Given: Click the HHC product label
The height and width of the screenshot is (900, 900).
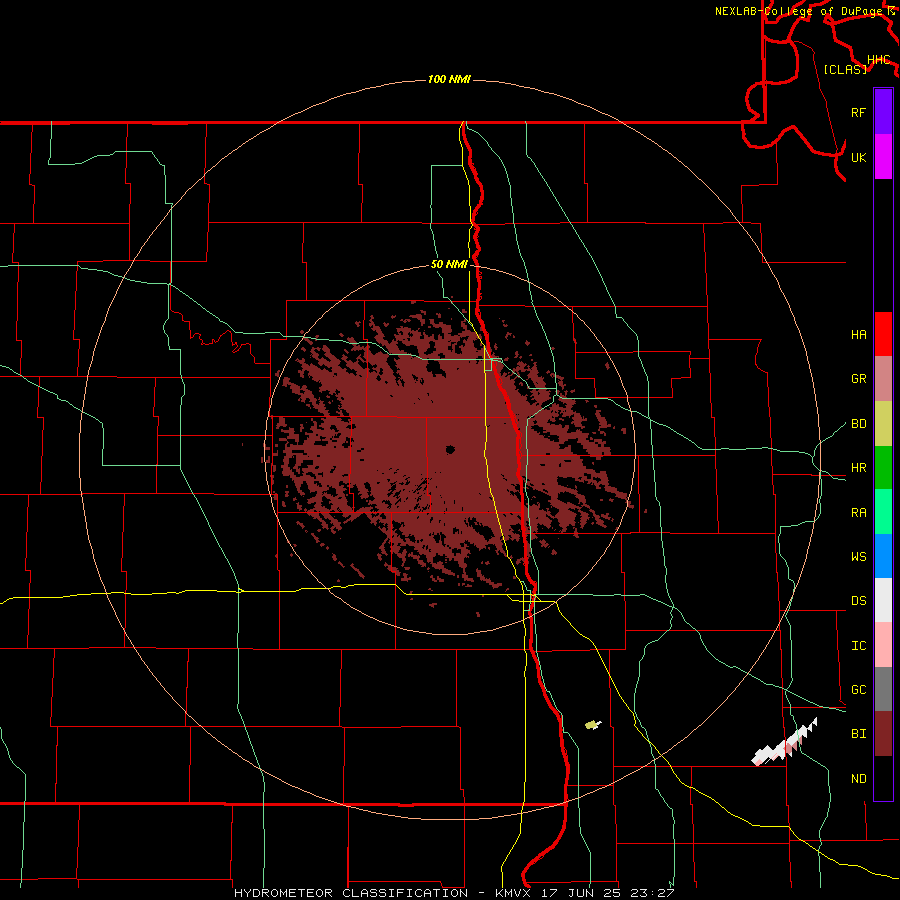Looking at the screenshot, I should (x=878, y=59).
